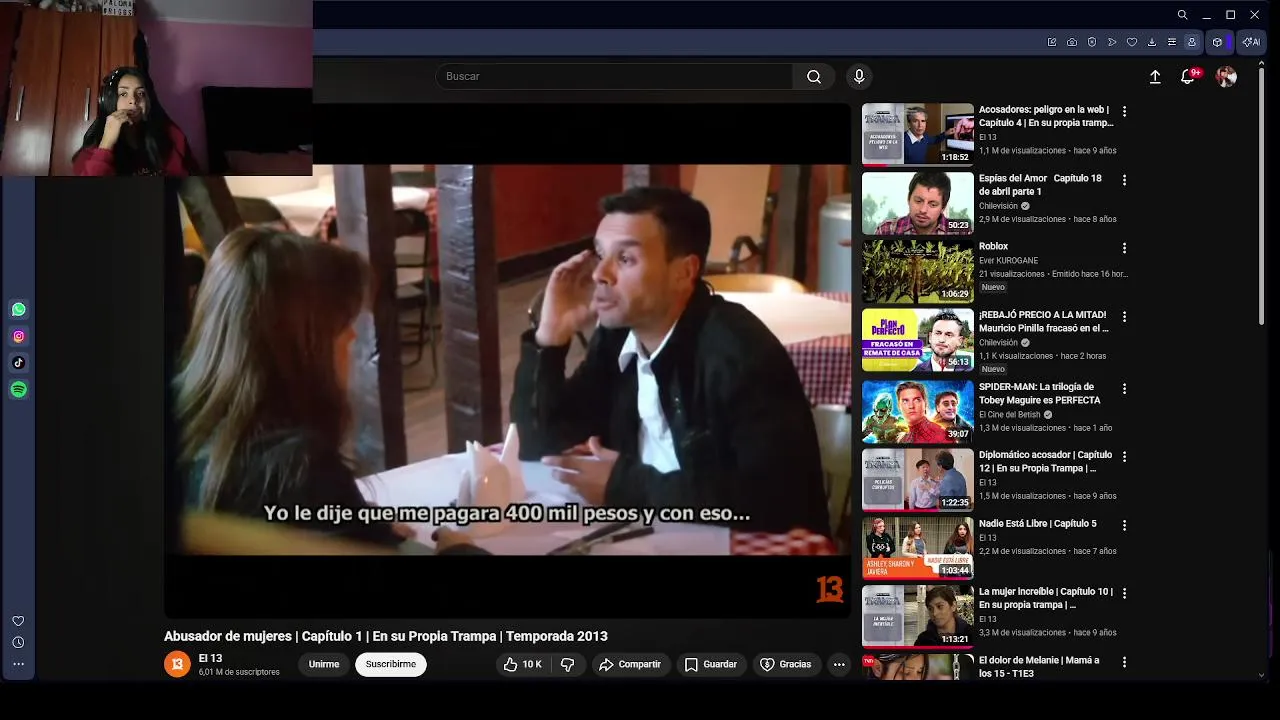The width and height of the screenshot is (1280, 720).
Task: Open options menu for La mujer increíble video
Action: pos(1124,593)
